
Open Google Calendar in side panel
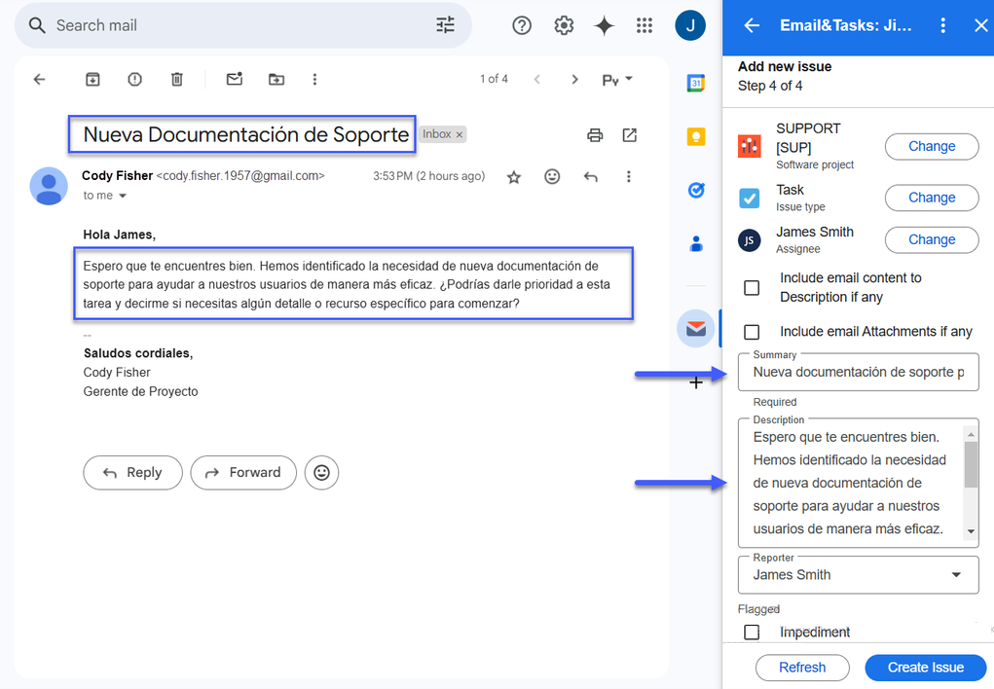click(x=696, y=84)
